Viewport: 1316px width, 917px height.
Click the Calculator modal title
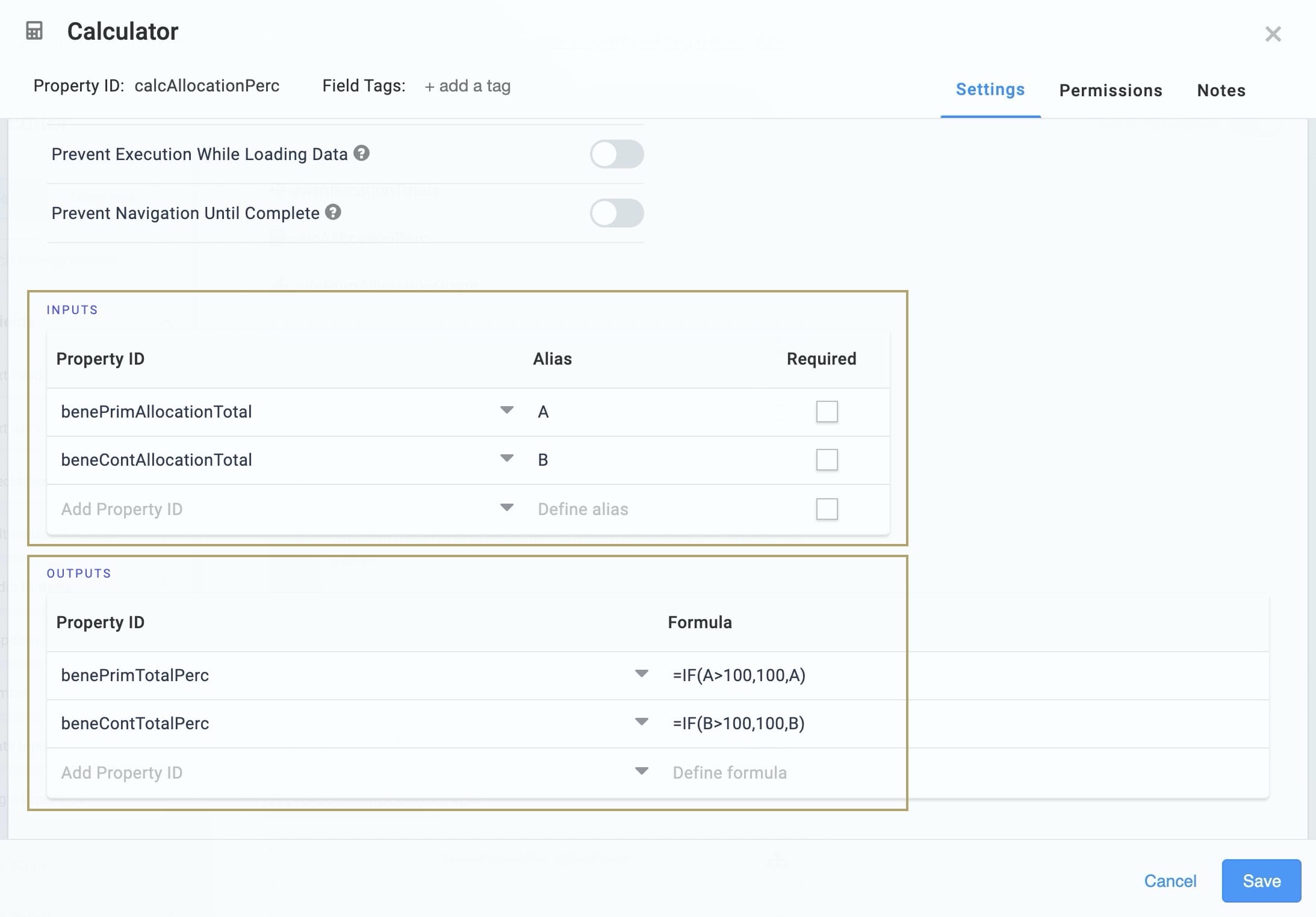123,31
